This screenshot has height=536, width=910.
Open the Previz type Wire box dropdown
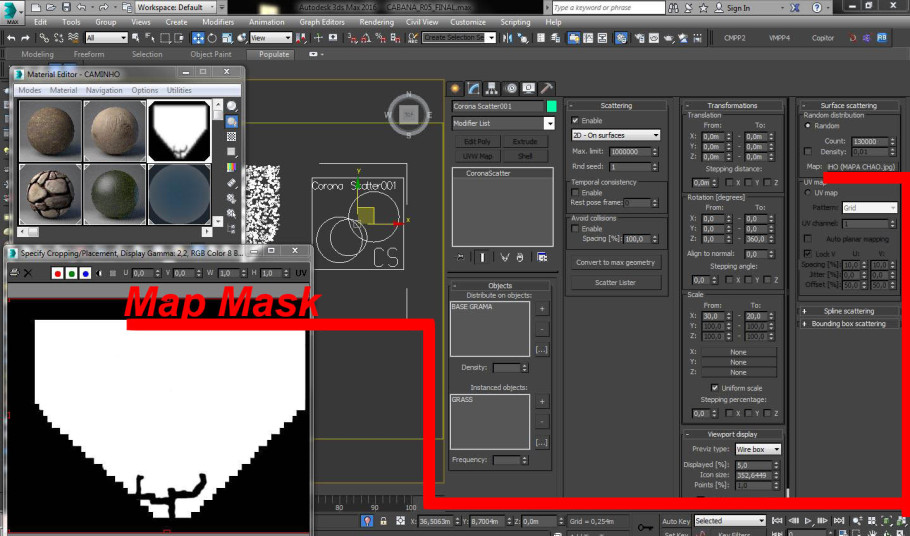tap(758, 450)
